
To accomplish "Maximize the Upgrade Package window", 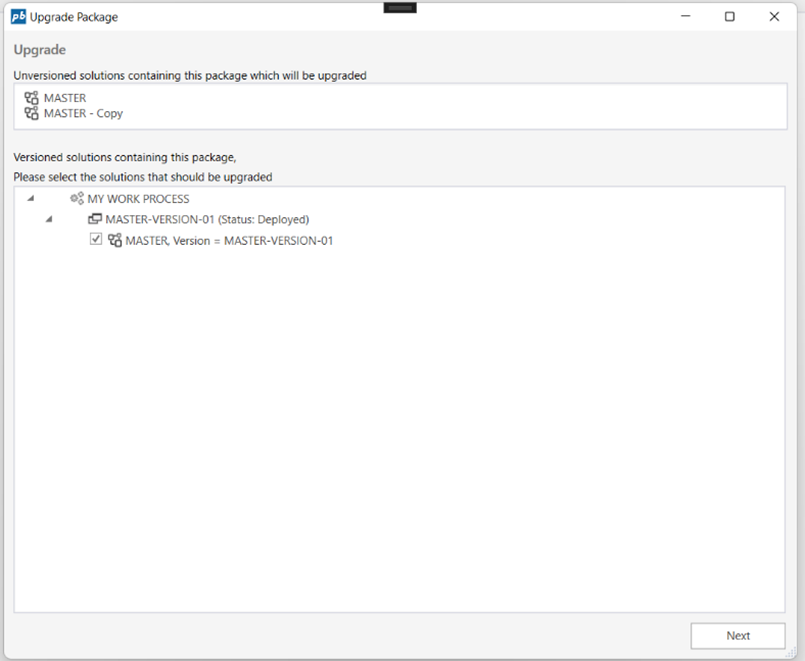I will click(x=730, y=16).
